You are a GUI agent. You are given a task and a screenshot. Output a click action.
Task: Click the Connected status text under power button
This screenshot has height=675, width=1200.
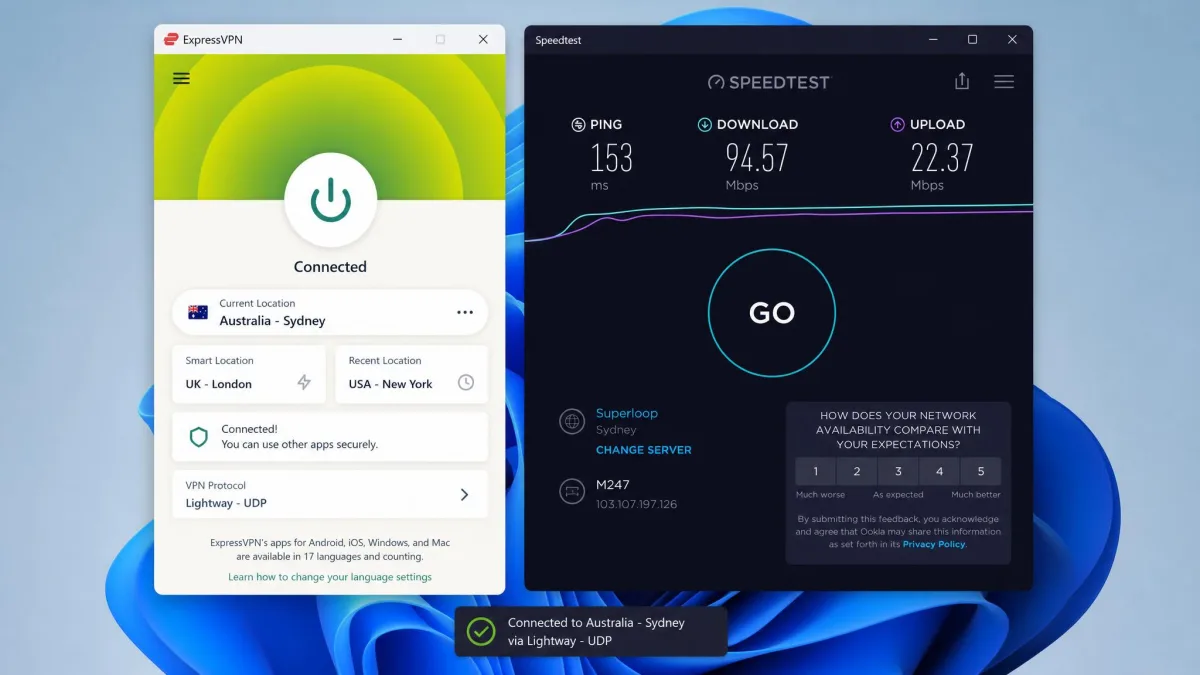click(x=330, y=267)
